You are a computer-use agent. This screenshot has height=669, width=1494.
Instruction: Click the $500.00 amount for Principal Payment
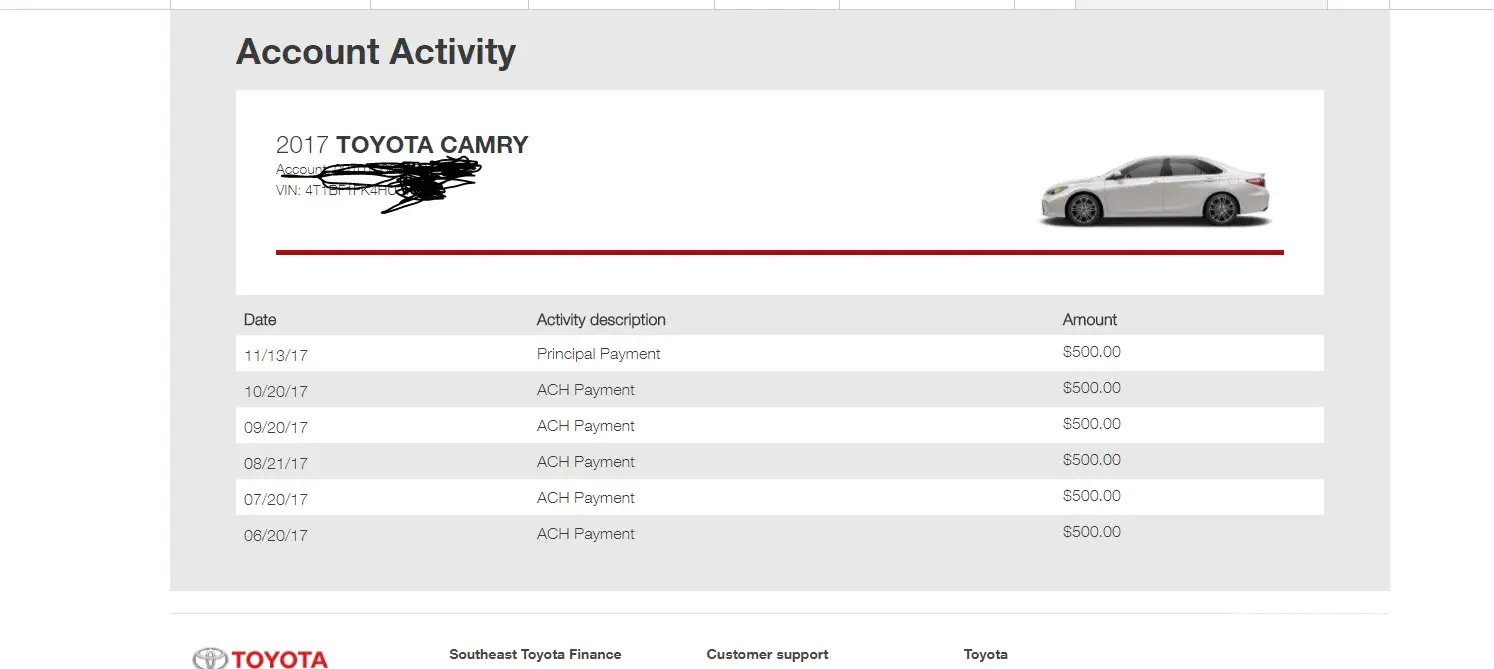1091,352
